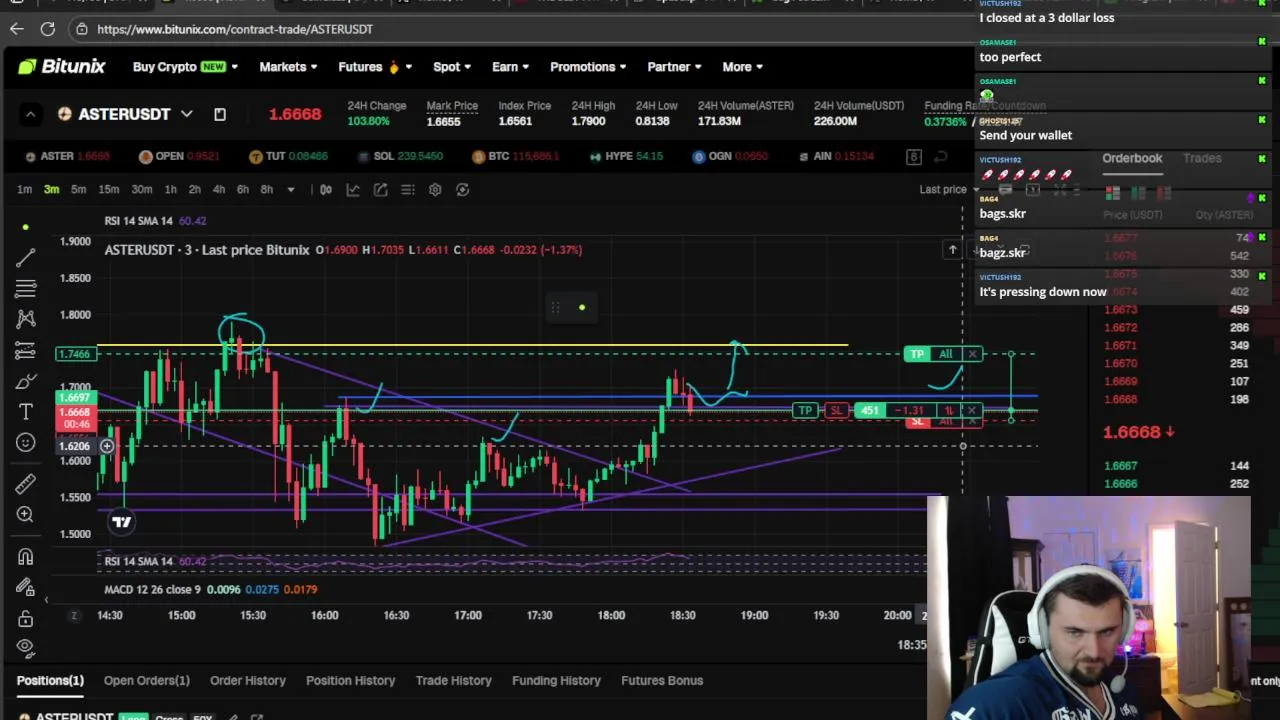Select the XABCD pattern tool
1280x720 pixels.
tap(26, 319)
